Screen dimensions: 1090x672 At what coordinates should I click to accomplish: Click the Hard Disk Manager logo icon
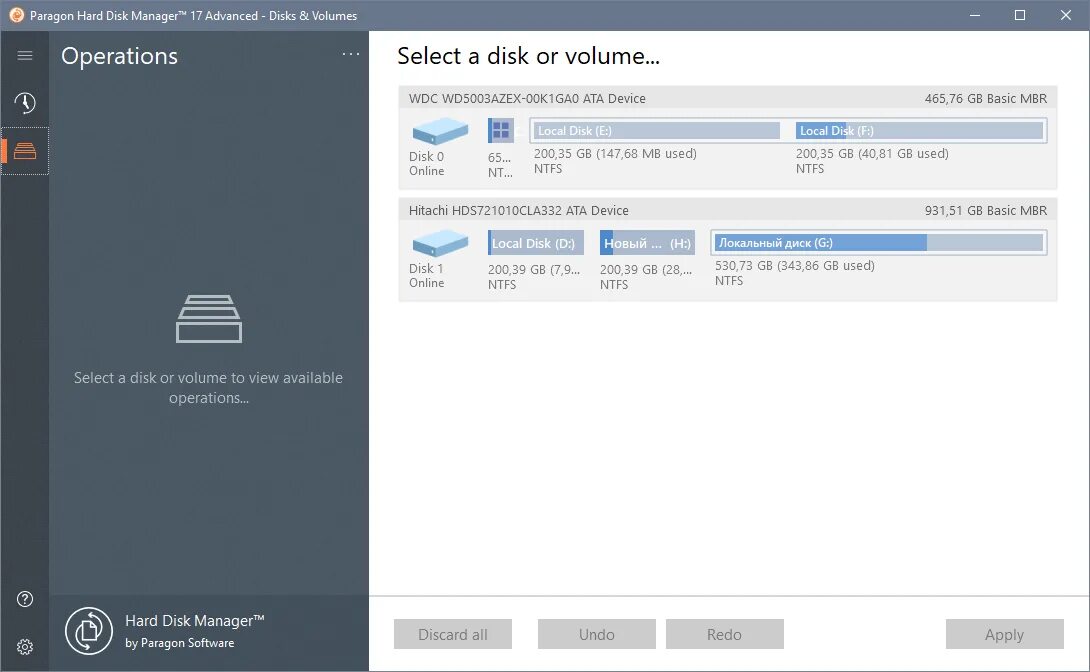point(89,631)
